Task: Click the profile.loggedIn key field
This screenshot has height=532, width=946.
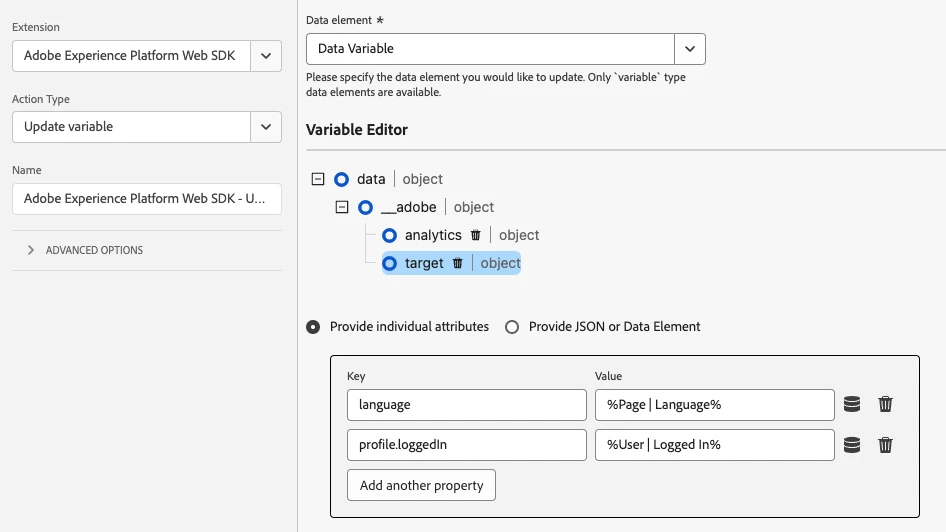Action: (466, 445)
